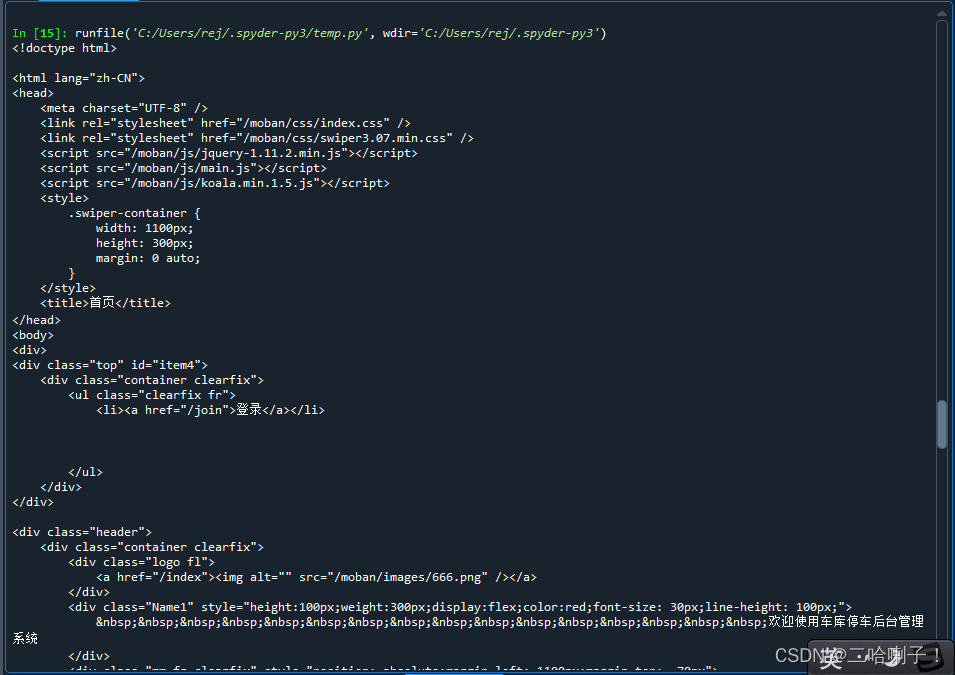Click the 'margin: 0 auto;' line
The image size is (955, 675).
coord(148,258)
